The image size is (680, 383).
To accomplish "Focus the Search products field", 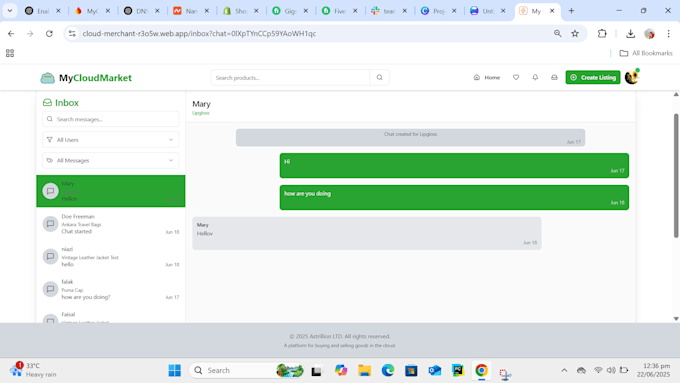I will [x=291, y=78].
